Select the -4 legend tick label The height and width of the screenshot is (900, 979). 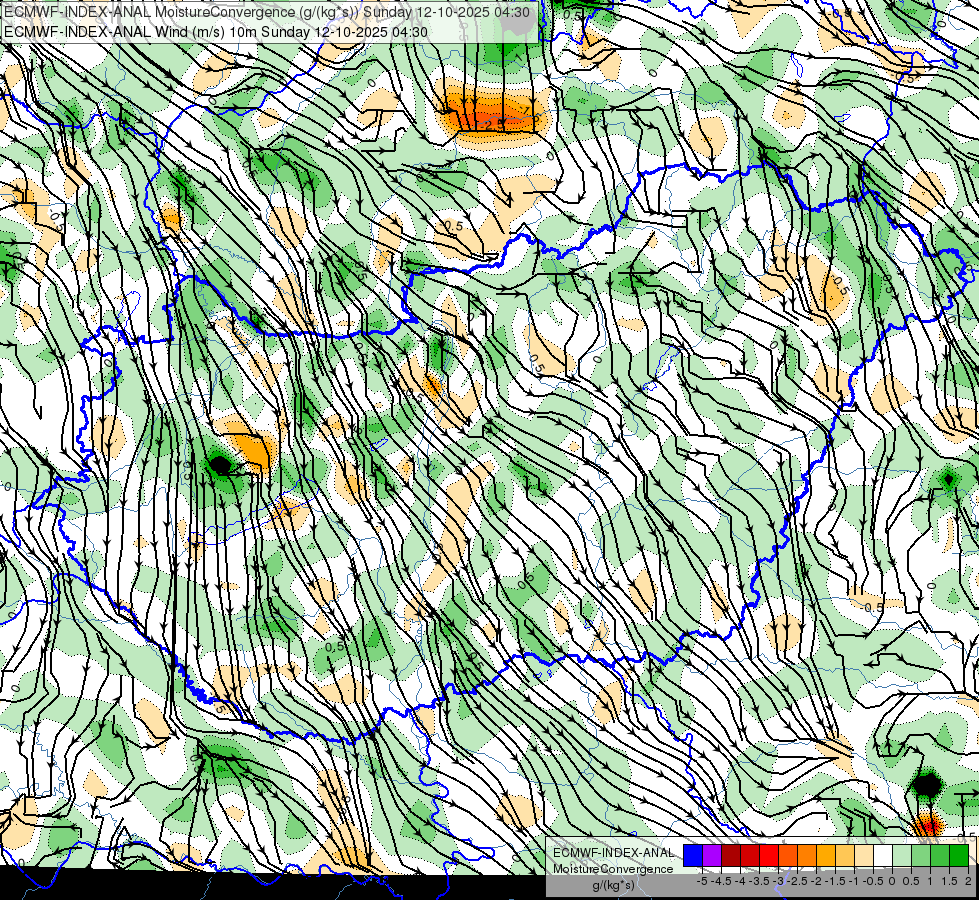(x=740, y=881)
